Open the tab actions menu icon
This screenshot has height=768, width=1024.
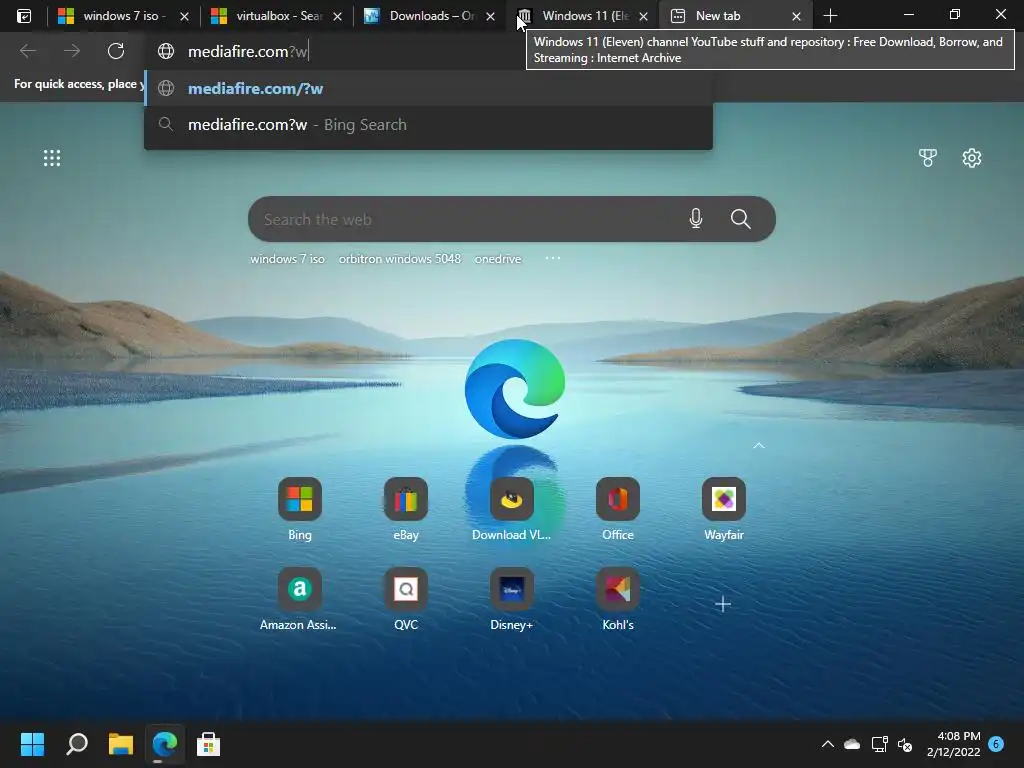coord(24,16)
